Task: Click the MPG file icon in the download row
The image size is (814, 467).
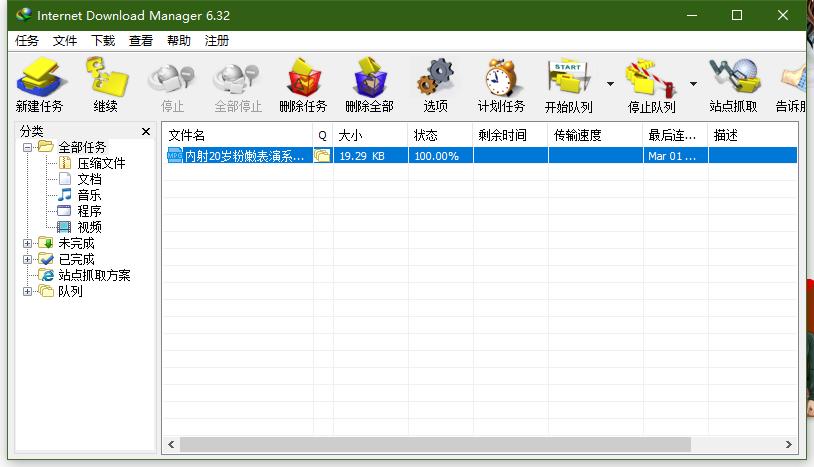Action: pyautogui.click(x=174, y=155)
